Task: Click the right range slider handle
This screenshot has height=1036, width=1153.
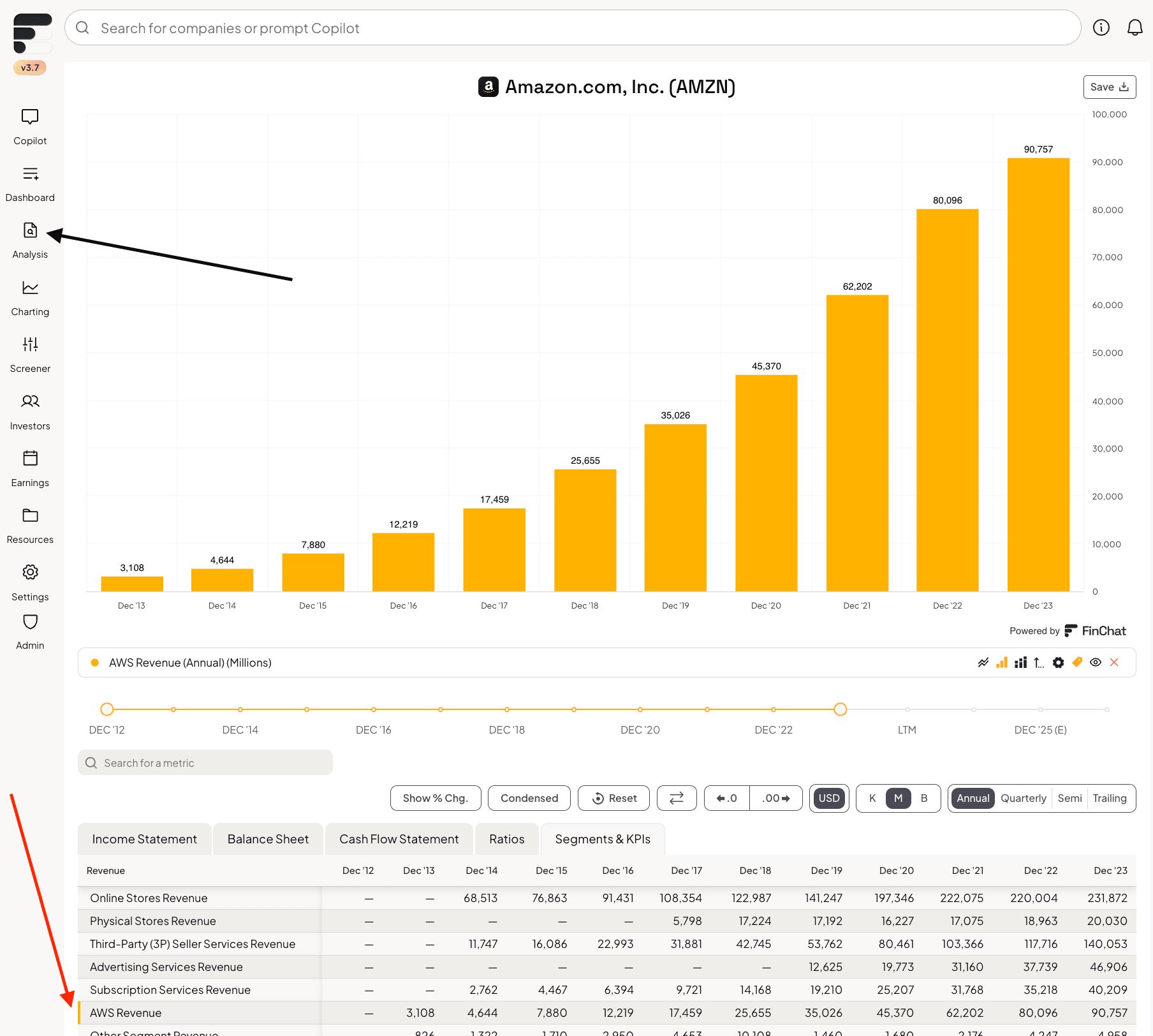Action: pyautogui.click(x=841, y=709)
